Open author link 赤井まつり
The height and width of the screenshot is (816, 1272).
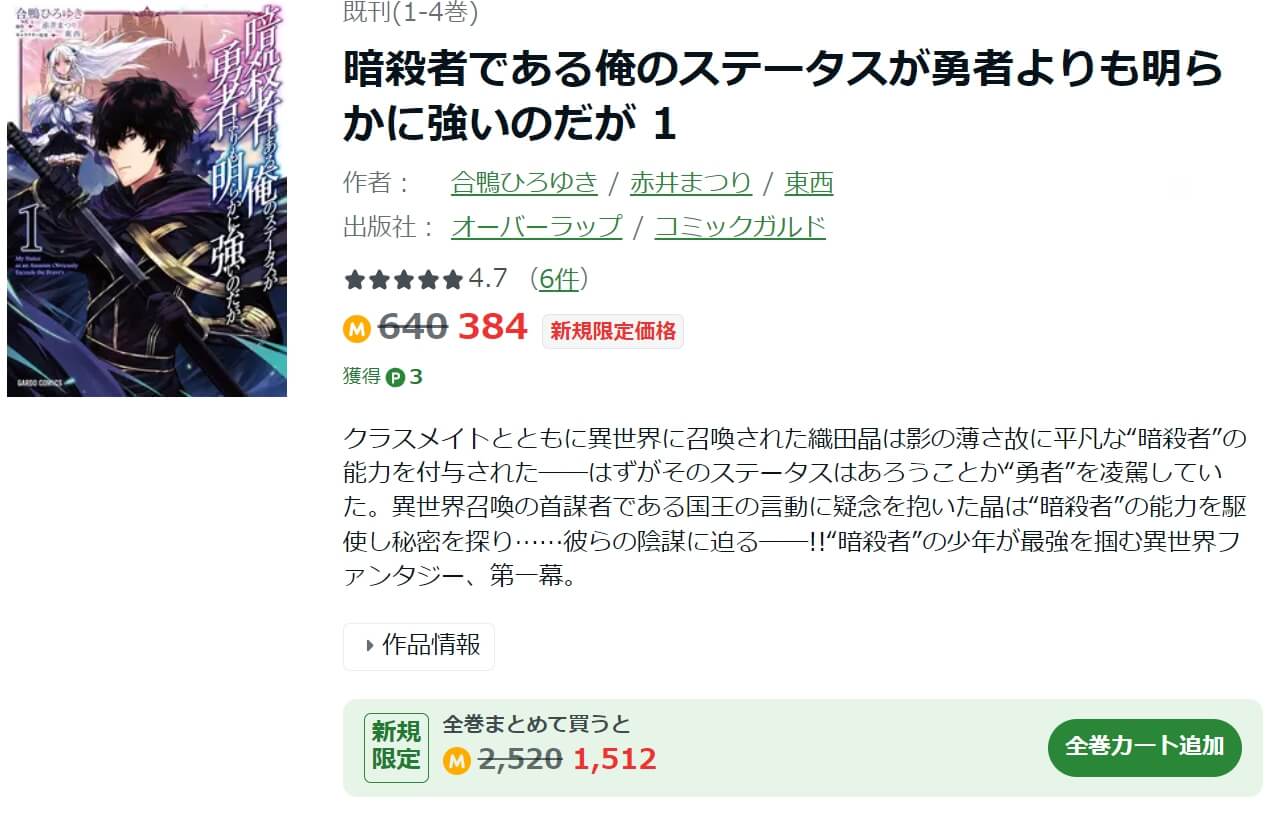click(x=691, y=183)
